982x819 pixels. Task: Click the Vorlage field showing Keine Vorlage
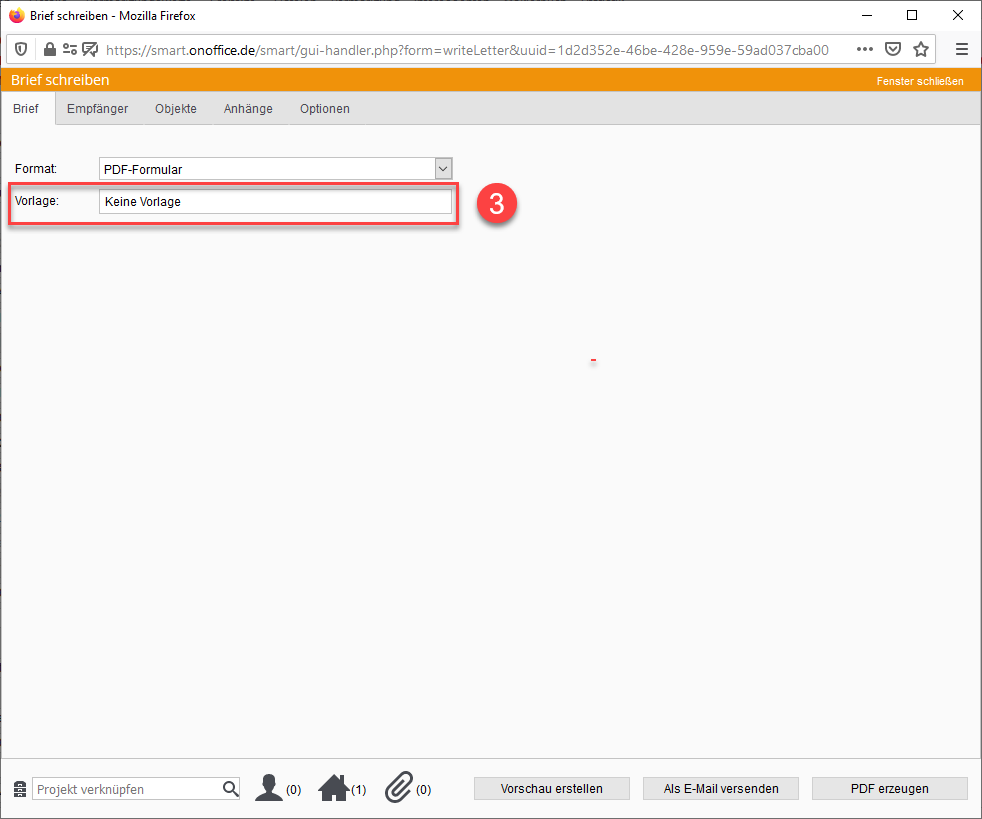pos(275,202)
